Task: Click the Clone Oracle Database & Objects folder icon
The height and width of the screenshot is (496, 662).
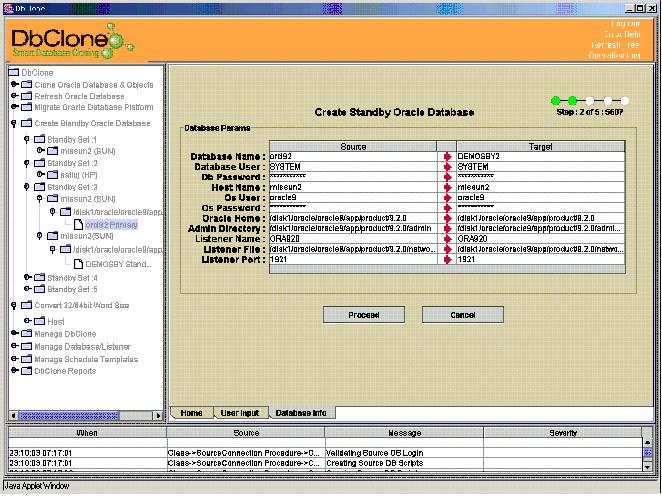Action: [x=27, y=85]
